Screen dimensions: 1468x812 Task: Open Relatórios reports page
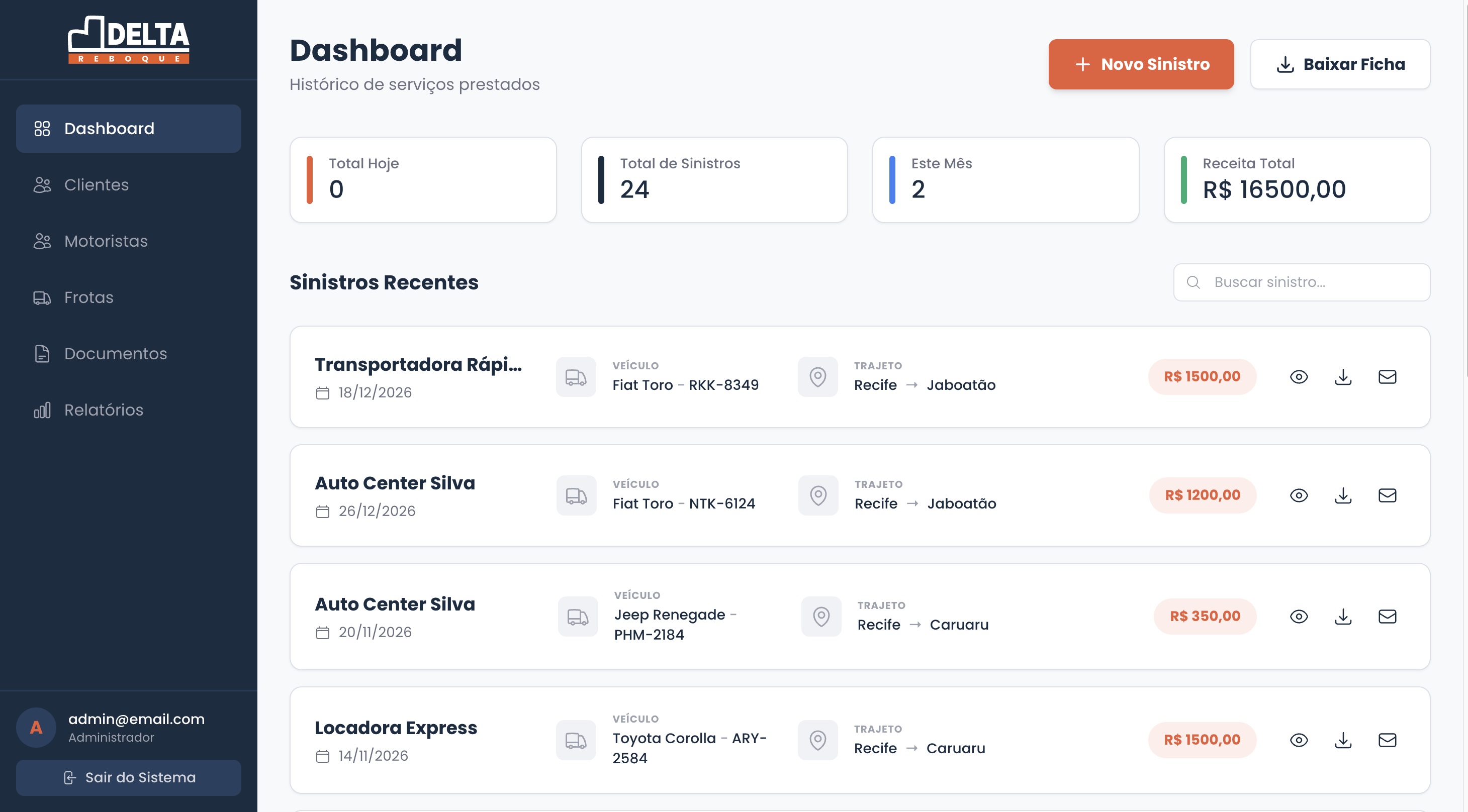[103, 410]
